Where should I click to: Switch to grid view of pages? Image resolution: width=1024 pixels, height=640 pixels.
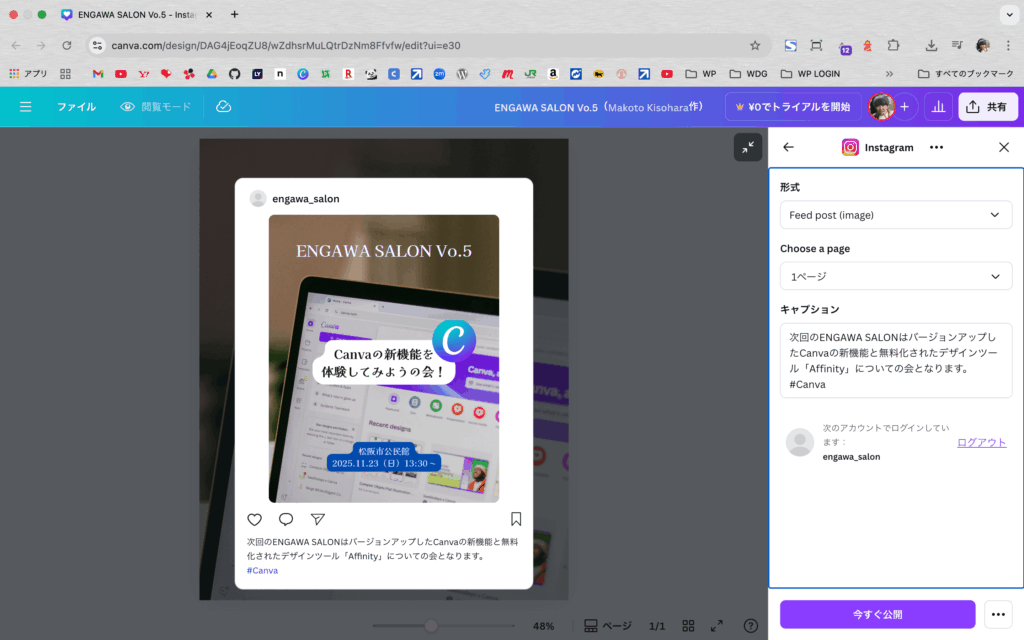click(688, 626)
